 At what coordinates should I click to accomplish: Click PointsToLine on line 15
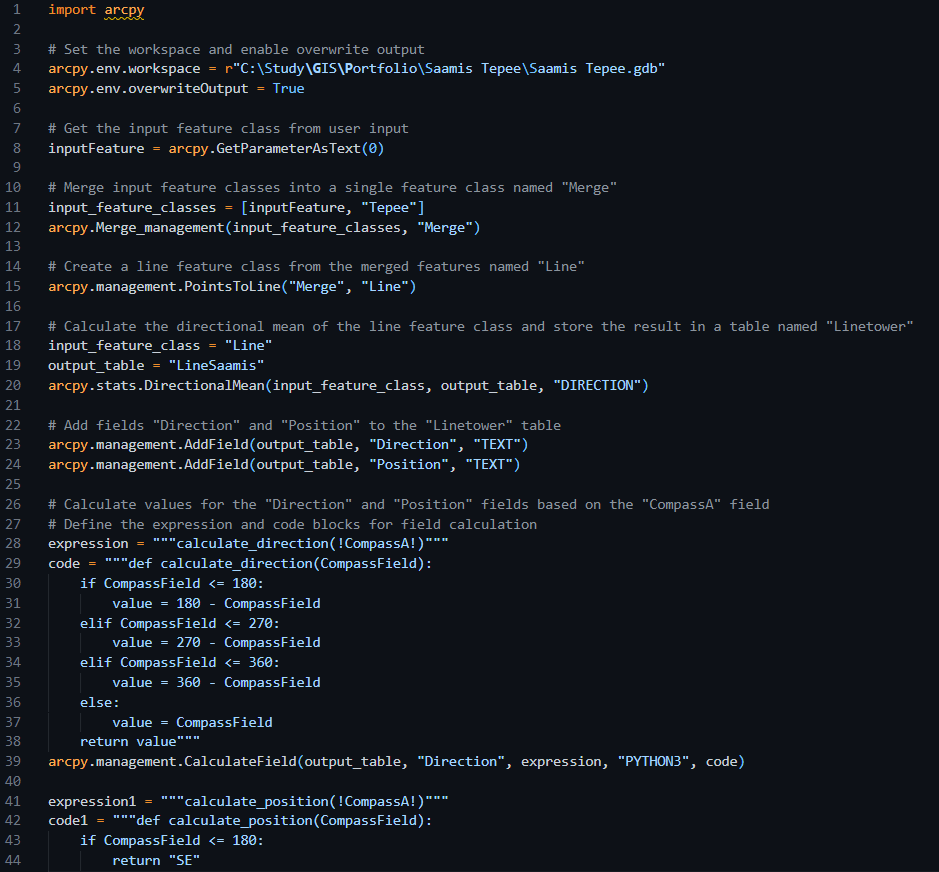pyautogui.click(x=232, y=286)
